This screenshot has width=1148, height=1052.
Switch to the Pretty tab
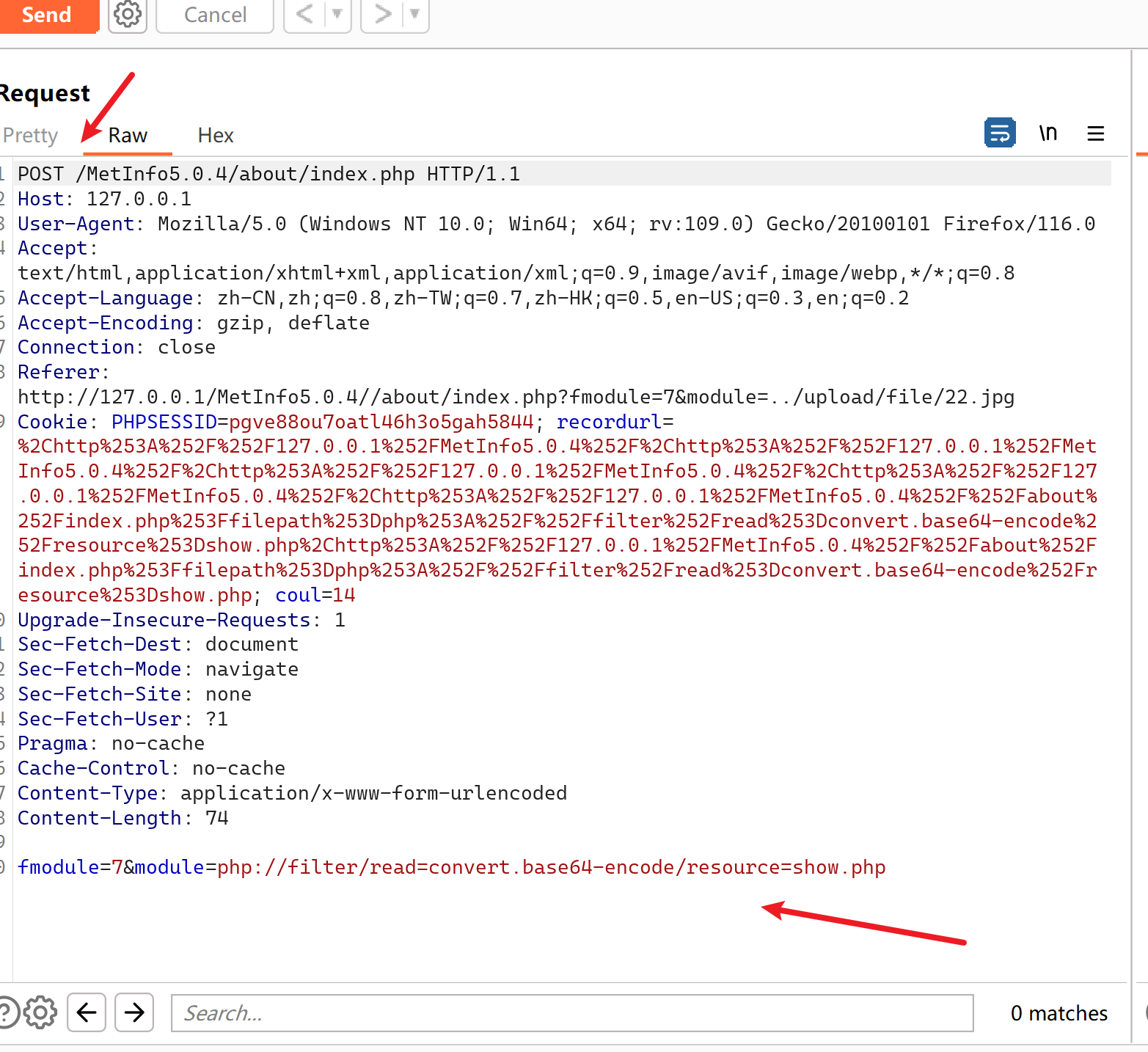click(x=30, y=135)
